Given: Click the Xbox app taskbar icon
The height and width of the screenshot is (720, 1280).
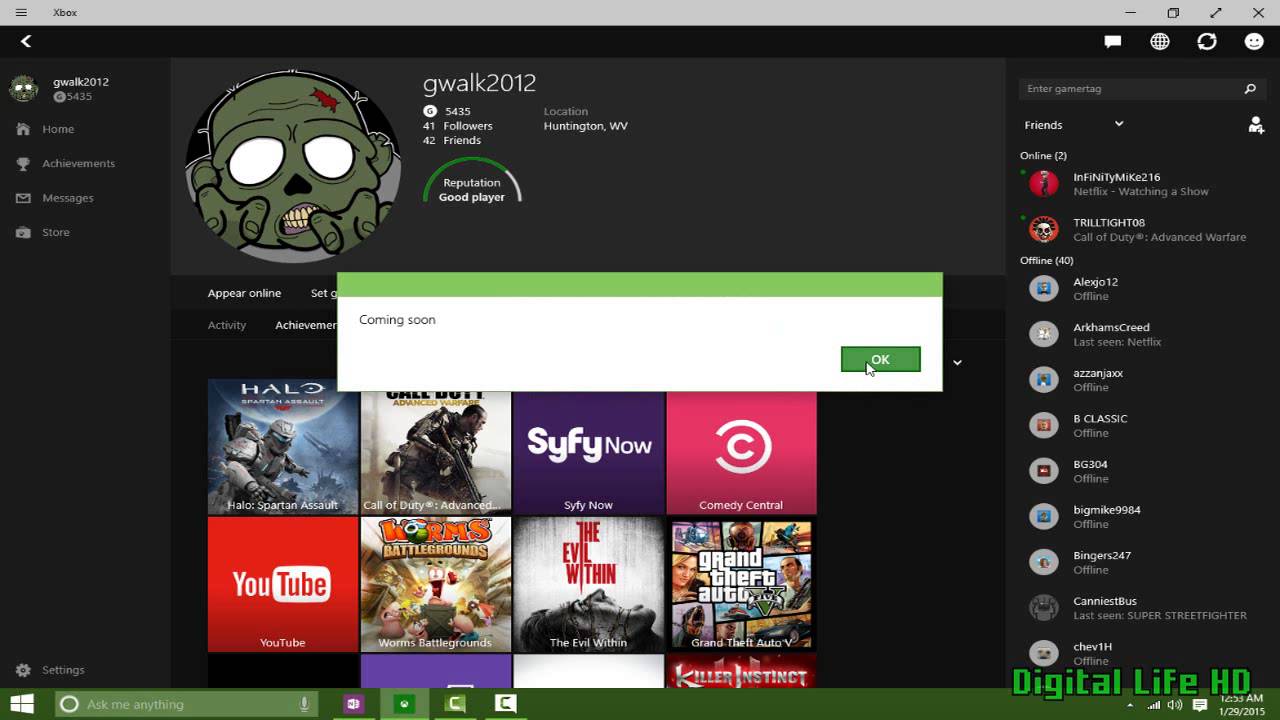Looking at the screenshot, I should [x=404, y=704].
